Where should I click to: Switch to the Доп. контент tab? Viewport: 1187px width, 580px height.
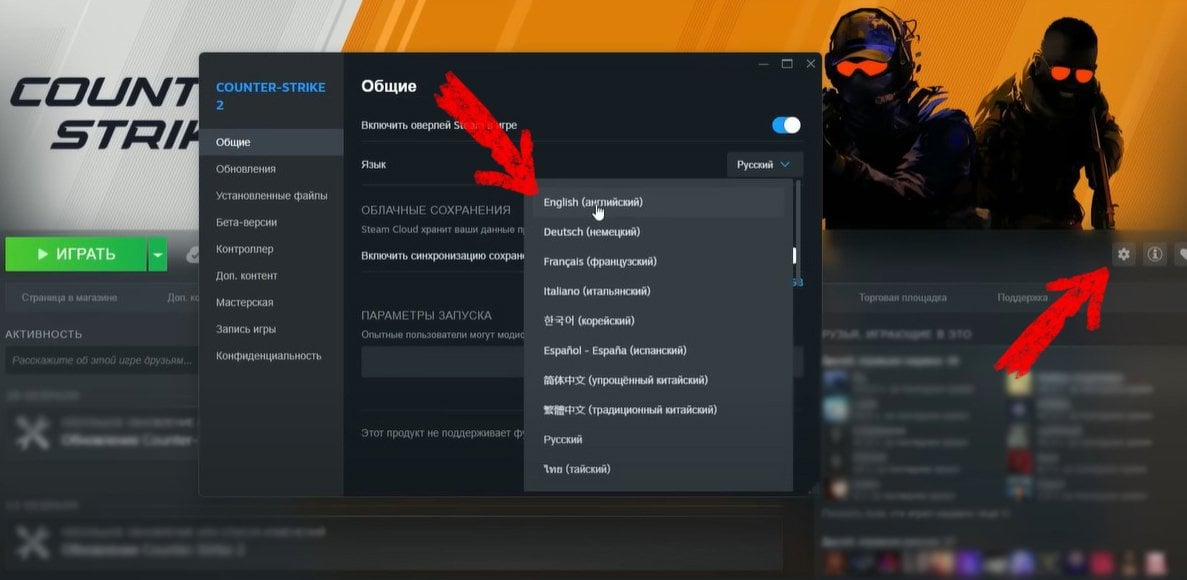pos(271,276)
